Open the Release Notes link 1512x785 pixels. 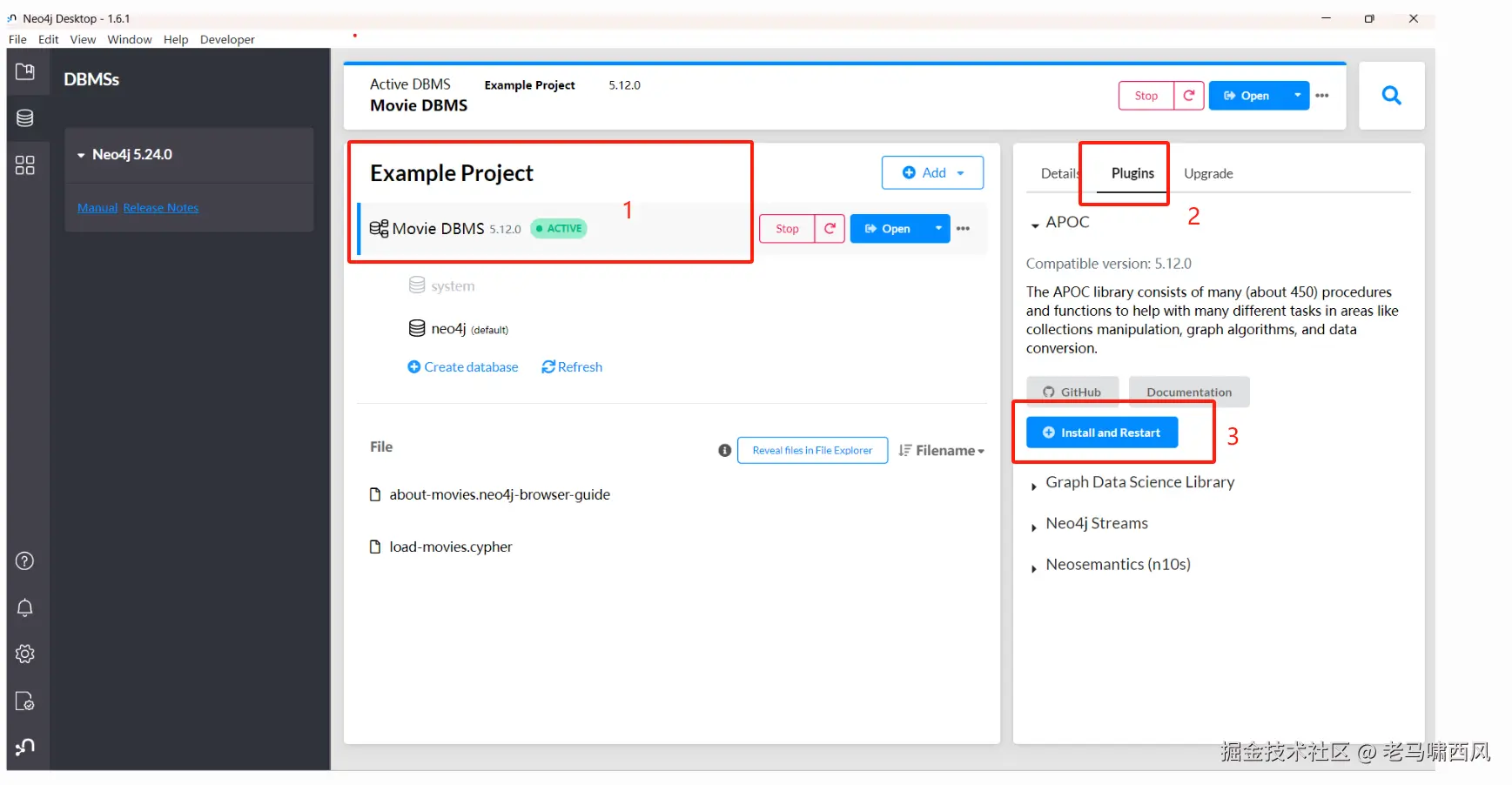(x=161, y=208)
